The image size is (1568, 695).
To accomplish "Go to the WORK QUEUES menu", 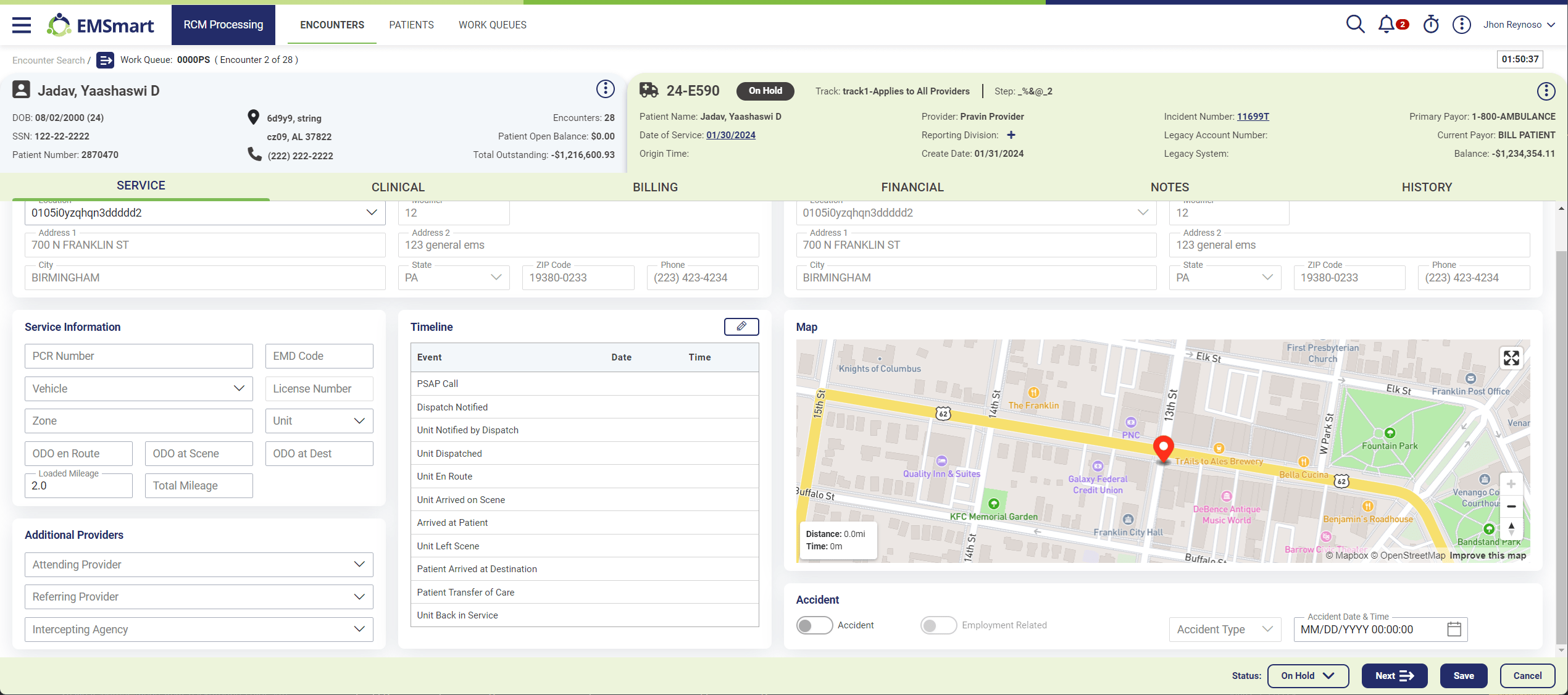I will (493, 25).
